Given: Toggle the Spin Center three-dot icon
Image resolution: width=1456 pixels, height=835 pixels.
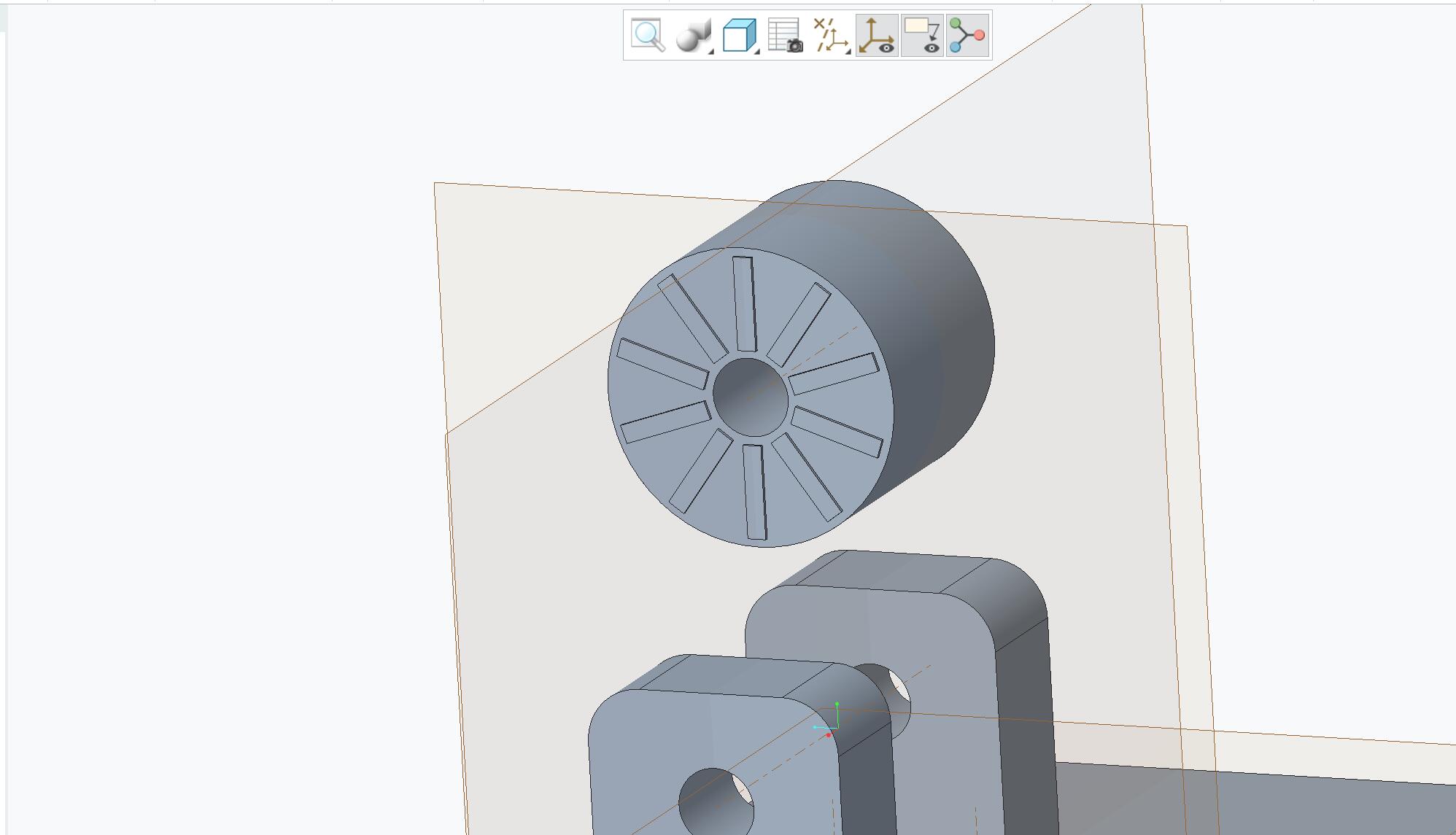Looking at the screenshot, I should (968, 36).
